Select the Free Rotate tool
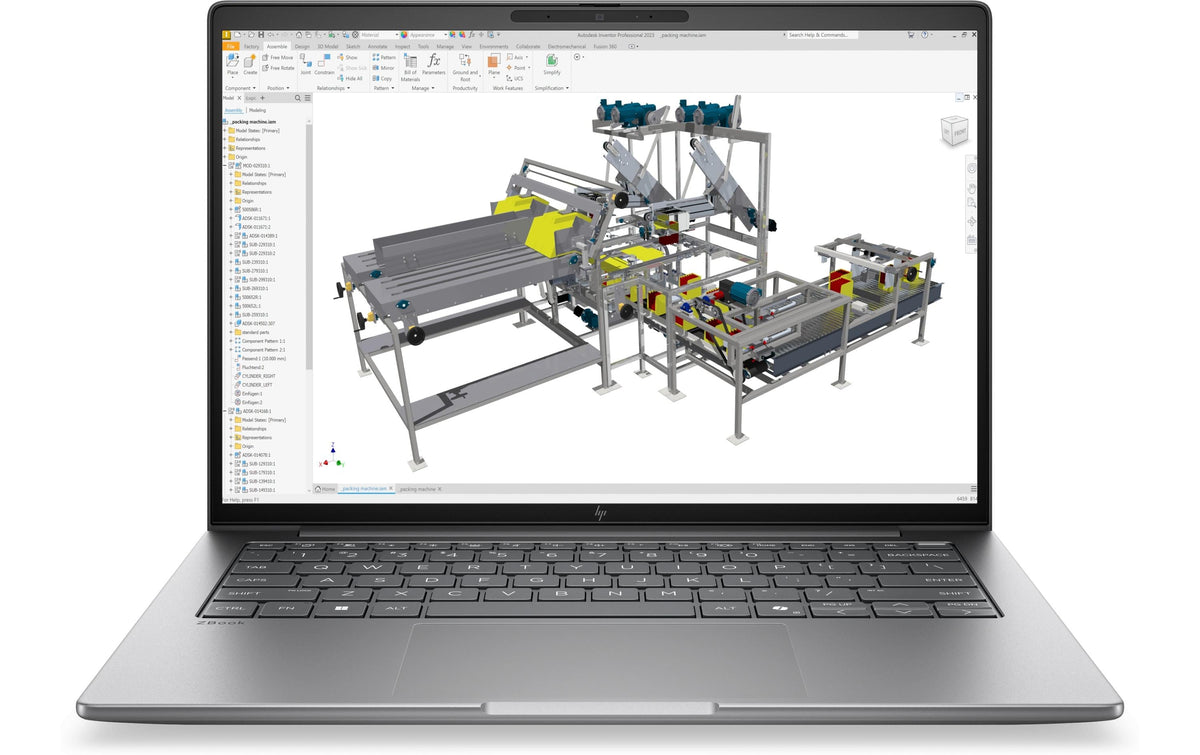The height and width of the screenshot is (755, 1200). pyautogui.click(x=279, y=68)
